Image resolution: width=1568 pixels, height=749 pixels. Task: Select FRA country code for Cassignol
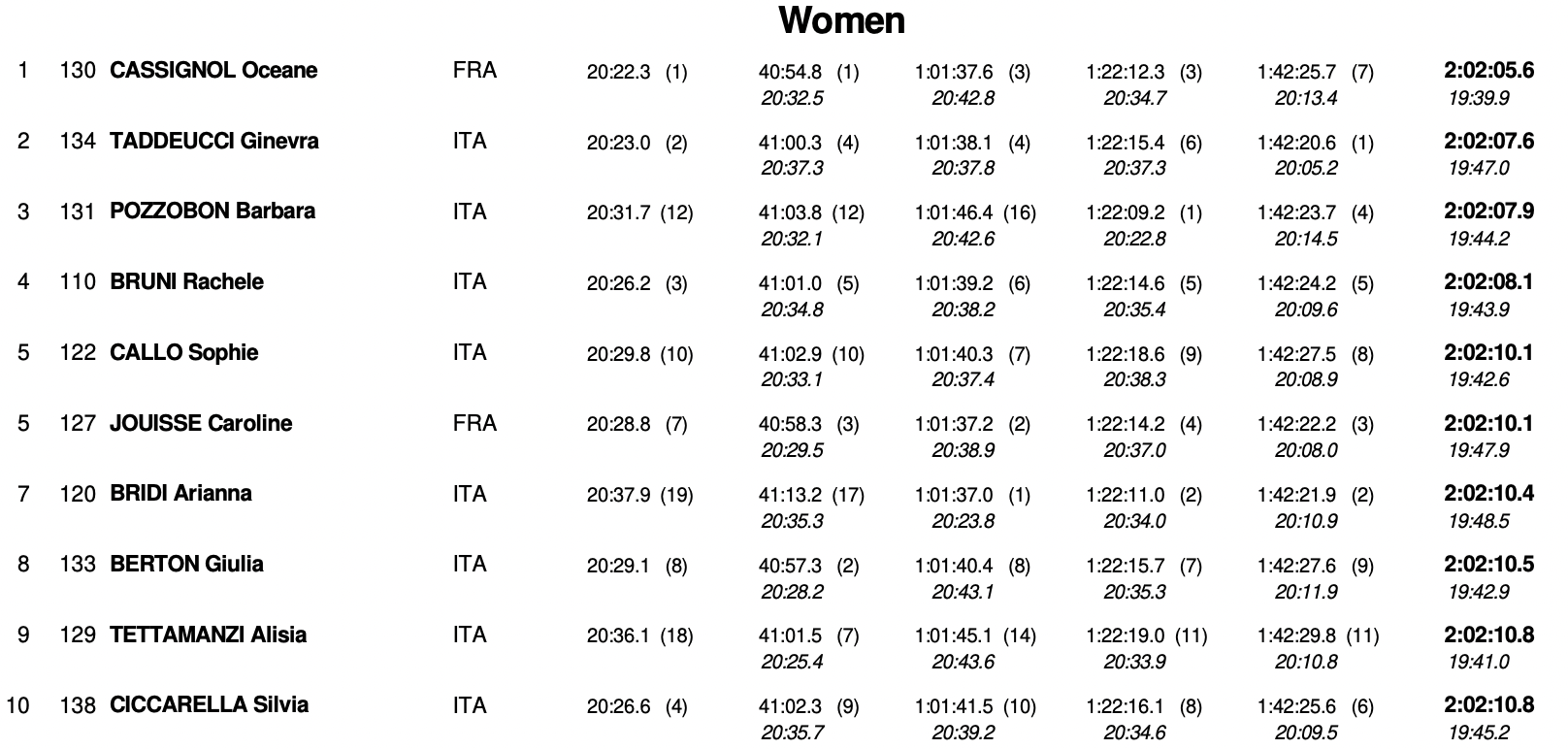[474, 70]
